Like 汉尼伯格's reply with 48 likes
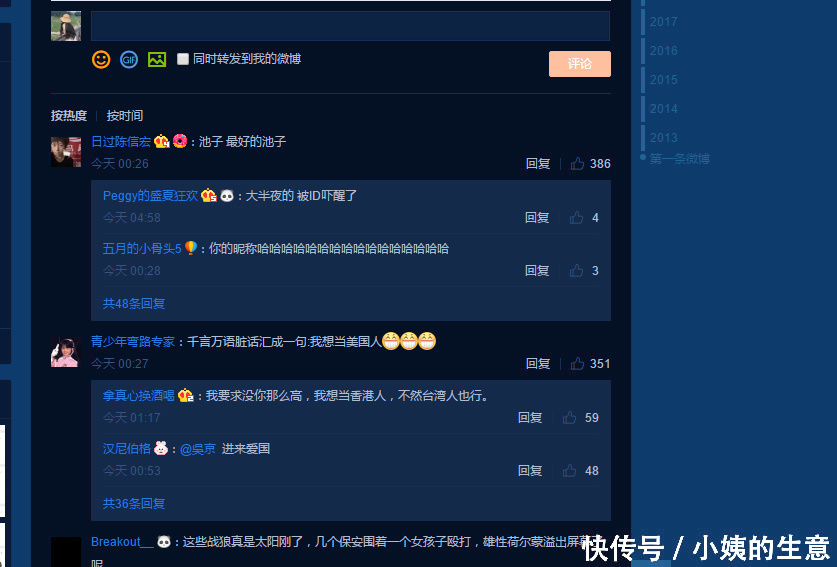Screen dimensions: 837x567 tap(569, 470)
